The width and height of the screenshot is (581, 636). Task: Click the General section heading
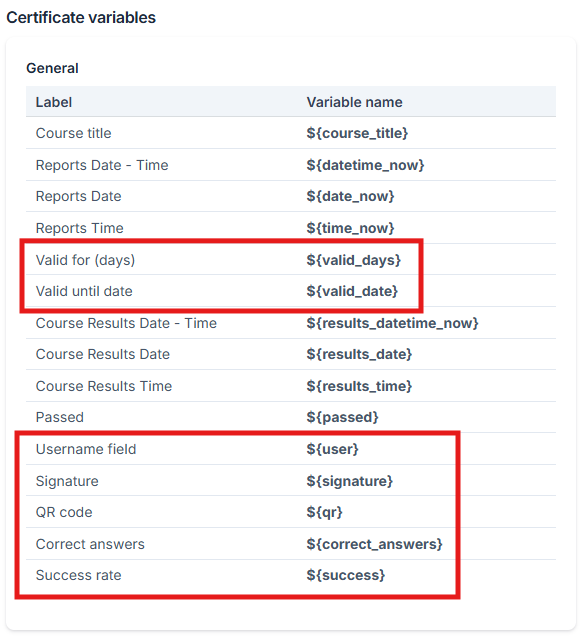[x=52, y=68]
